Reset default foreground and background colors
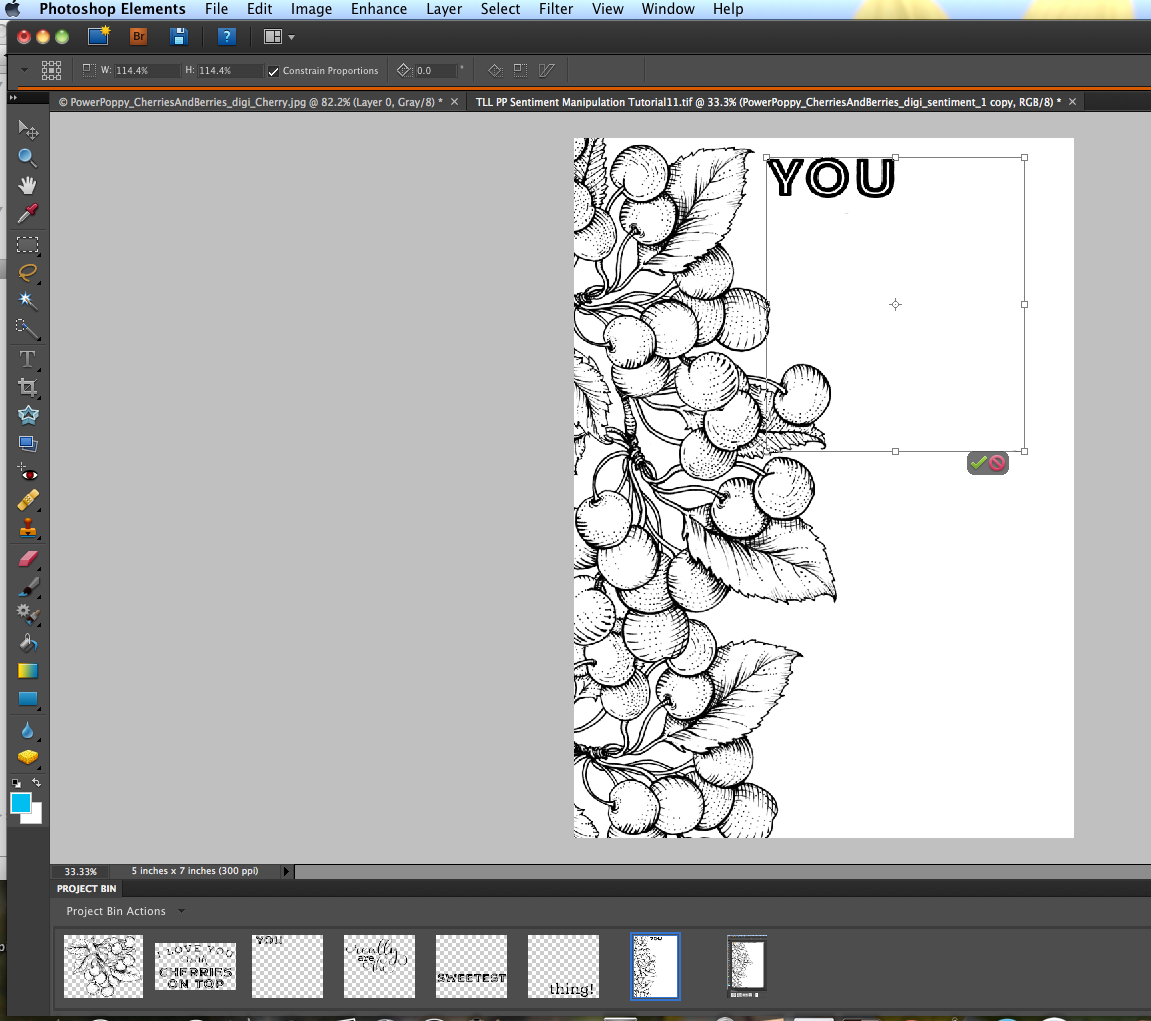1151x1021 pixels. pyautogui.click(x=16, y=783)
